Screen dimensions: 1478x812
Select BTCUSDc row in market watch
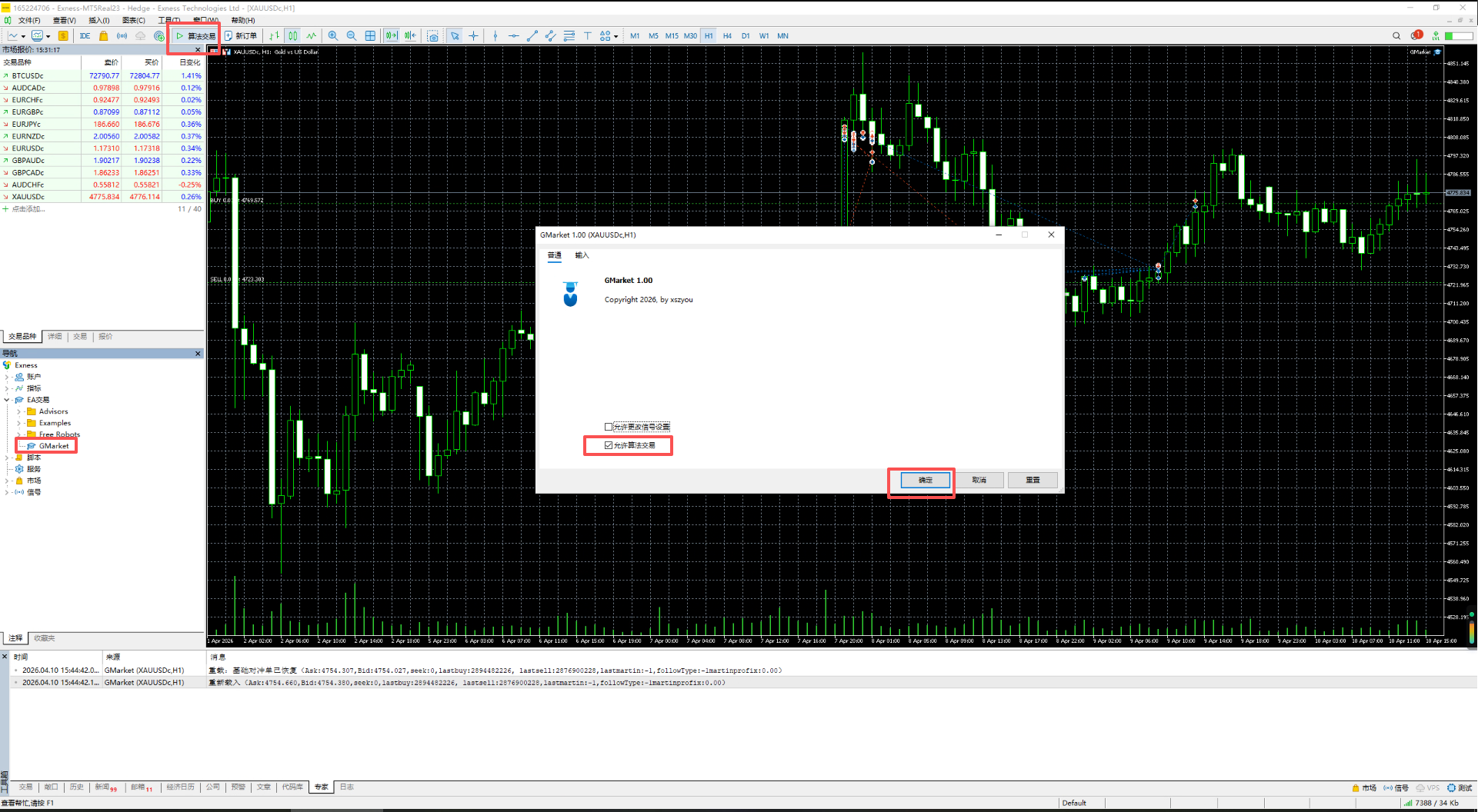(102, 76)
